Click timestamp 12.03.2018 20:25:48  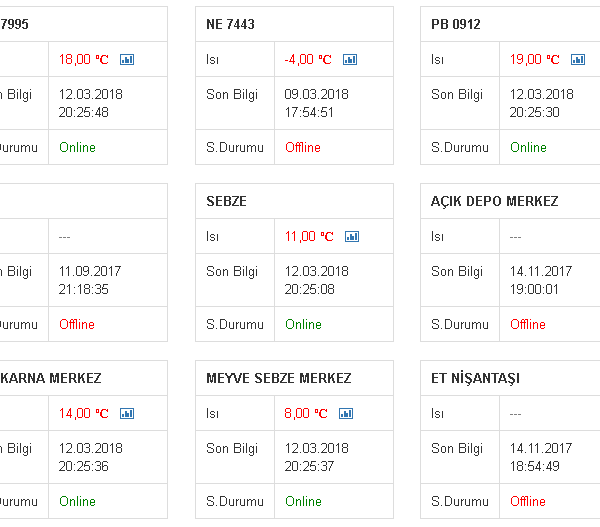coord(91,103)
